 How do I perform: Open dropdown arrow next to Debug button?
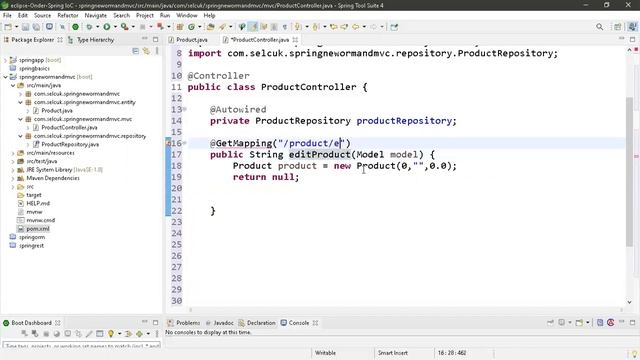coord(97,27)
